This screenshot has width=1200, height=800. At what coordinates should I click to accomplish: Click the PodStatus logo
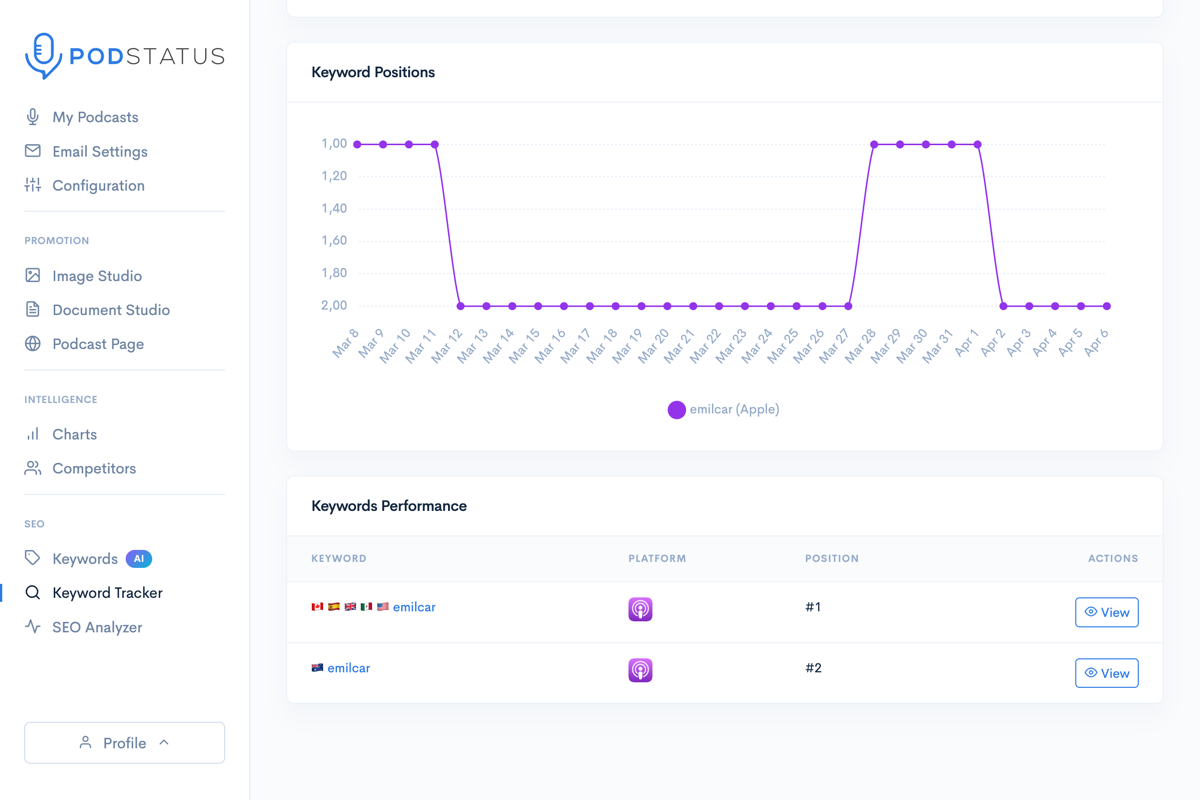124,56
